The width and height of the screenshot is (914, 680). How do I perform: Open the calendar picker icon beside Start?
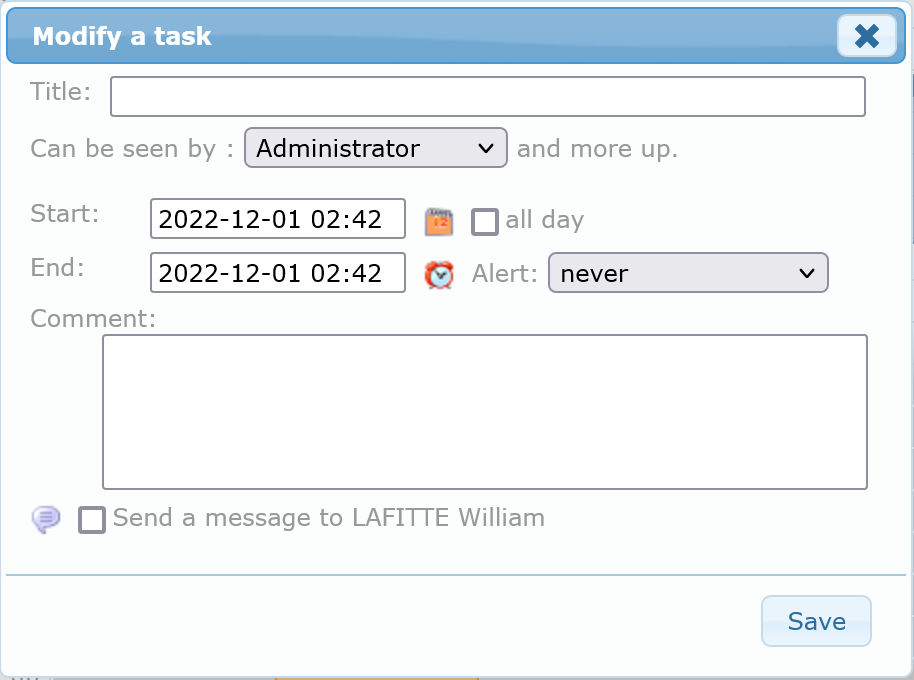click(x=439, y=221)
